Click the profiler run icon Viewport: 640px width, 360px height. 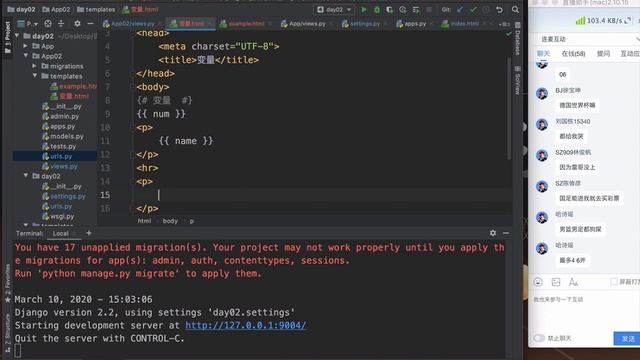click(403, 9)
